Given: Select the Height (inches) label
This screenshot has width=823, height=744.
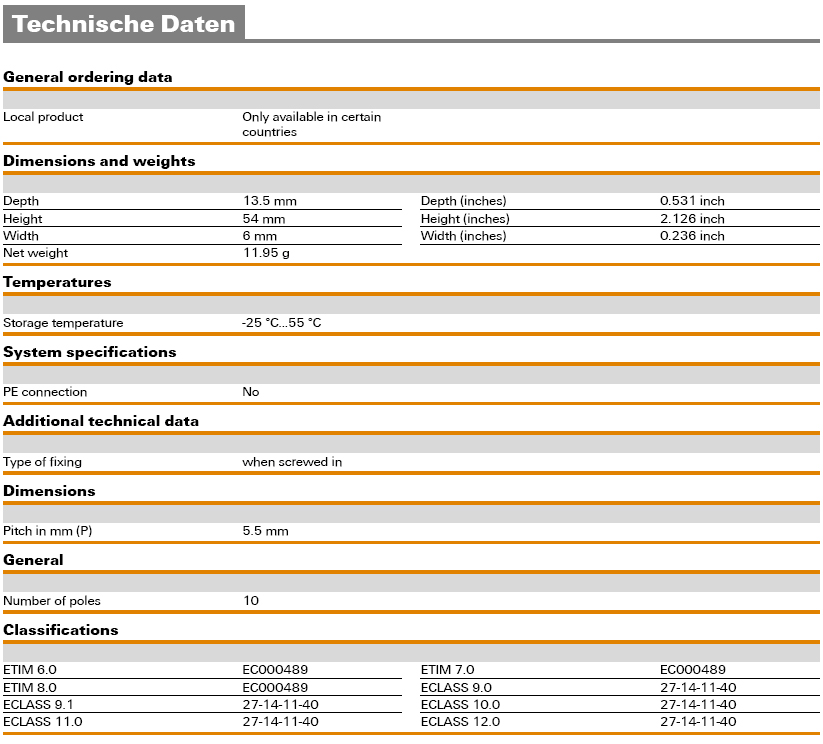Looking at the screenshot, I should pos(465,219).
